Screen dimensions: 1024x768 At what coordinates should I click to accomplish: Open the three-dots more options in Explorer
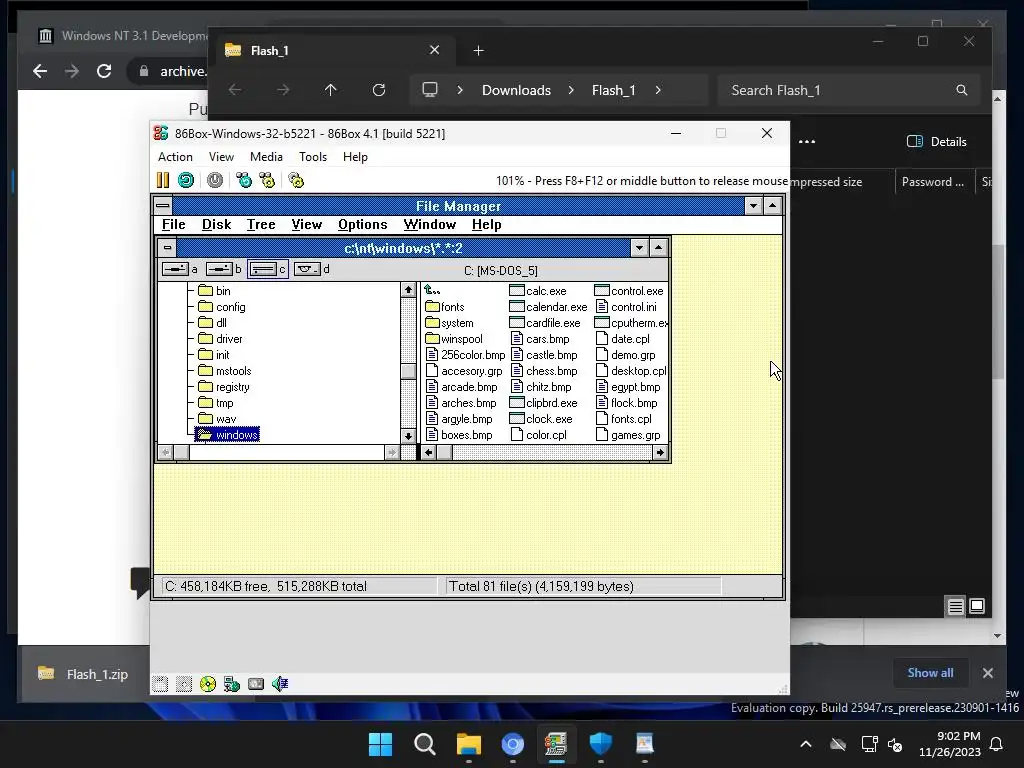pyautogui.click(x=807, y=142)
